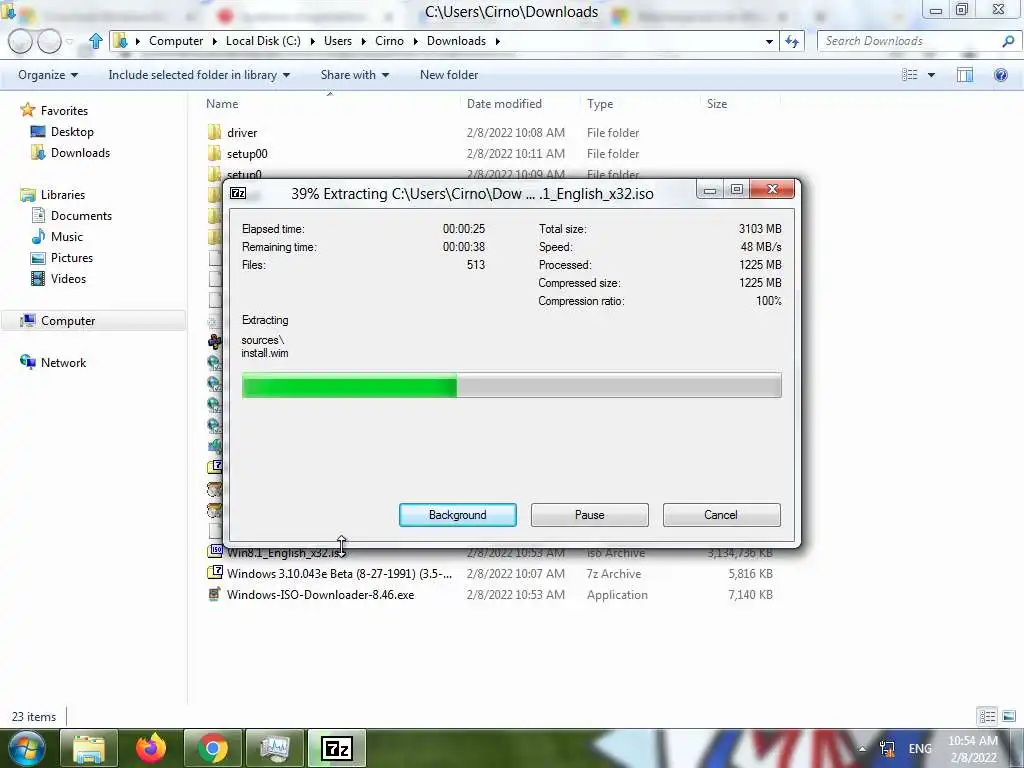
Task: Open the address bar history dropdown
Action: [769, 41]
